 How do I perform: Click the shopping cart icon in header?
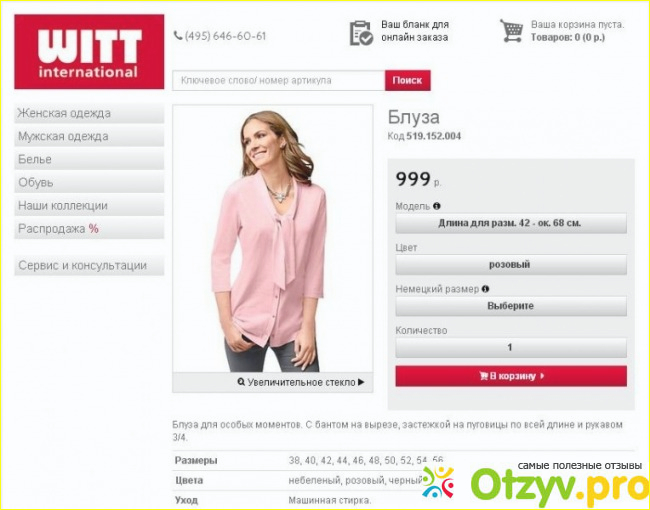tap(512, 31)
